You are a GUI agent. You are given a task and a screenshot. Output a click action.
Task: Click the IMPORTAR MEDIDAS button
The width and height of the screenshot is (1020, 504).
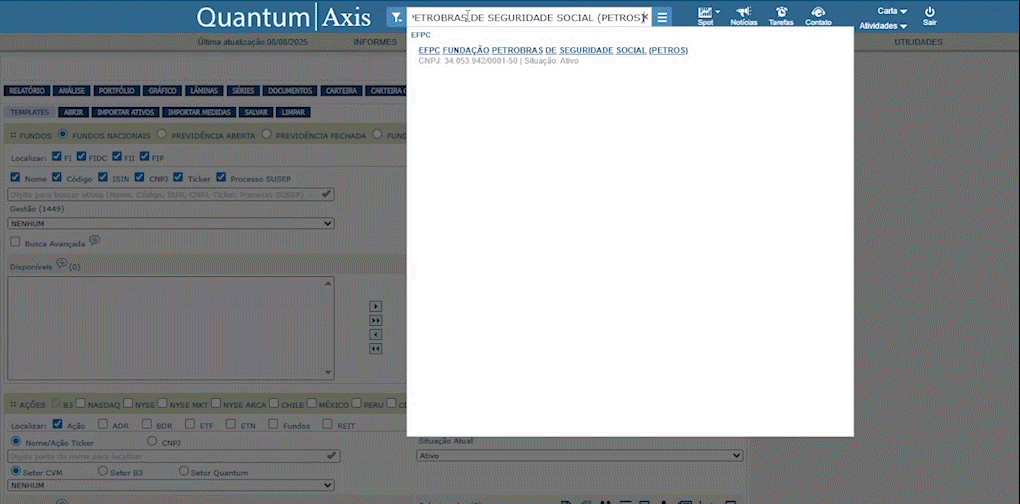pyautogui.click(x=199, y=113)
